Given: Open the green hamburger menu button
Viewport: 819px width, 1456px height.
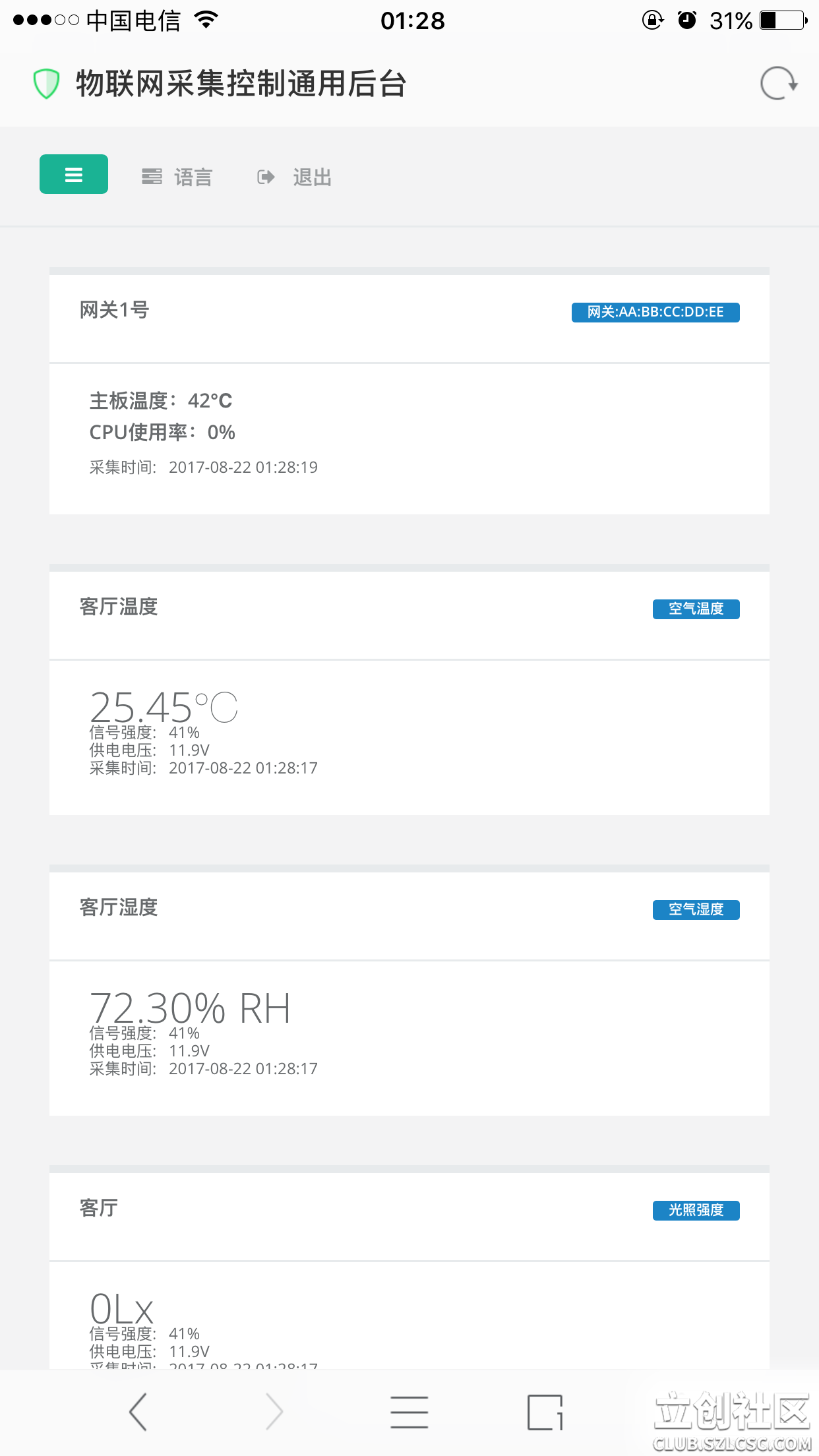Looking at the screenshot, I should [74, 174].
